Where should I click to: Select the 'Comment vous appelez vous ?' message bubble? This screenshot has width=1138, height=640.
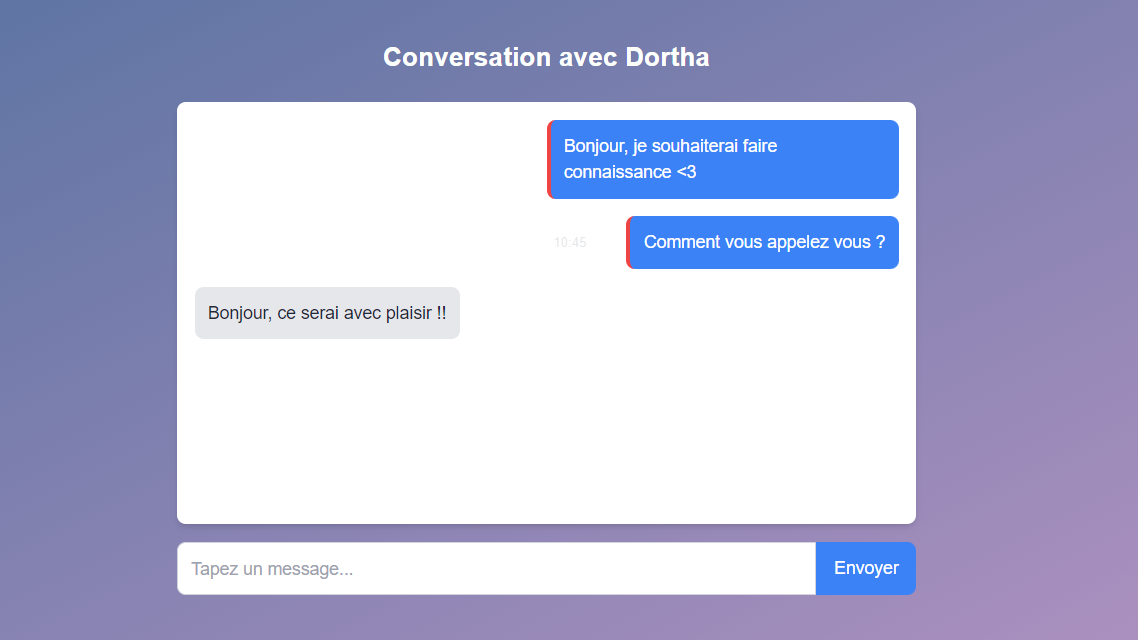[x=762, y=242]
